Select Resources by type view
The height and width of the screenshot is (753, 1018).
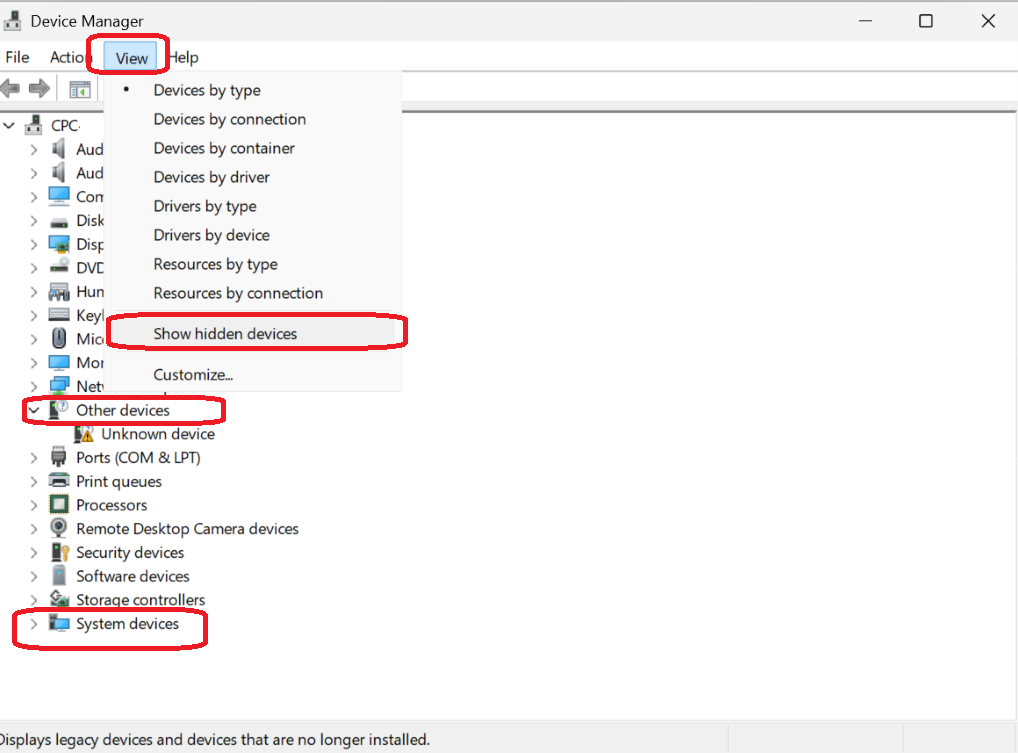(253, 264)
